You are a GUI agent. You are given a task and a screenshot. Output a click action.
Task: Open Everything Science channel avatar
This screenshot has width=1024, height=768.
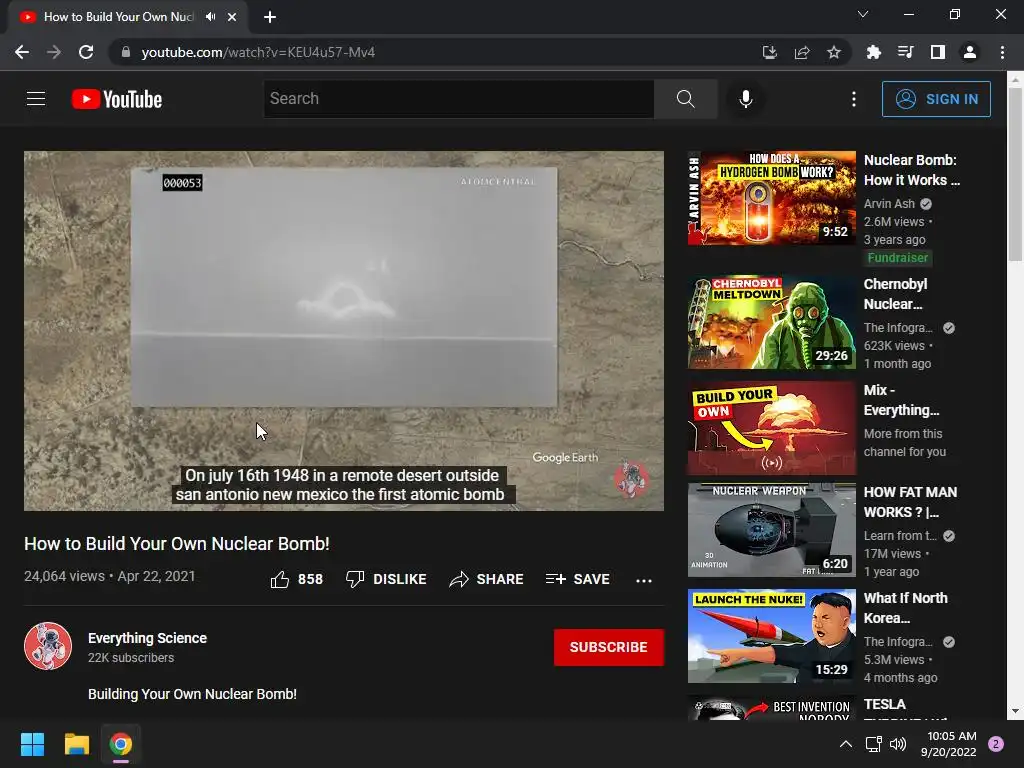[48, 646]
